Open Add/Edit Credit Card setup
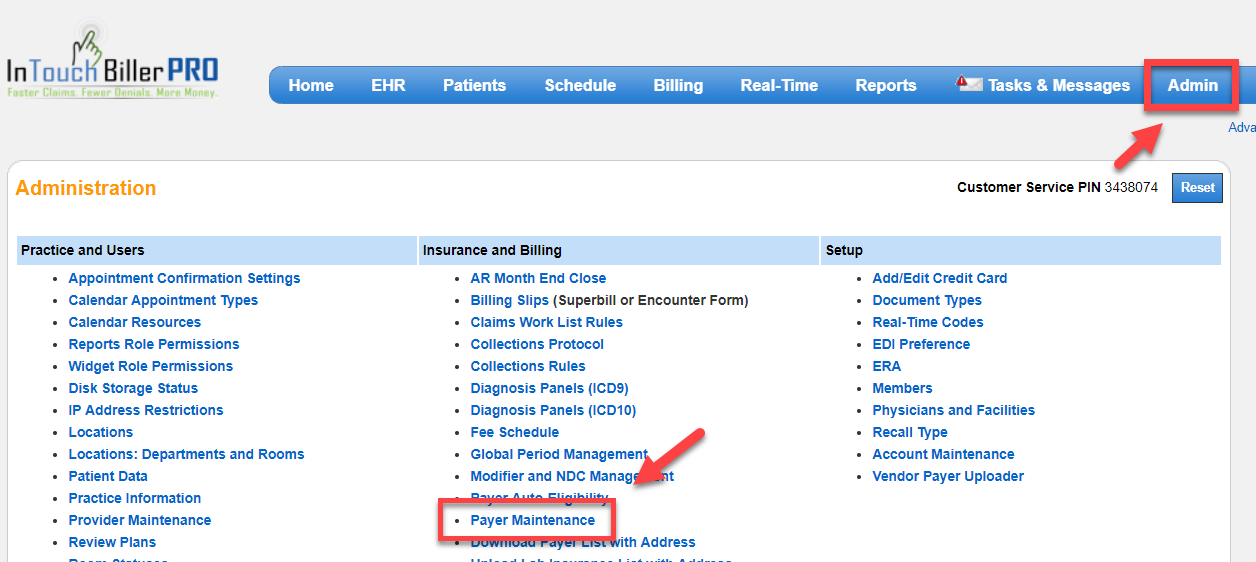1256x562 pixels. click(x=939, y=278)
